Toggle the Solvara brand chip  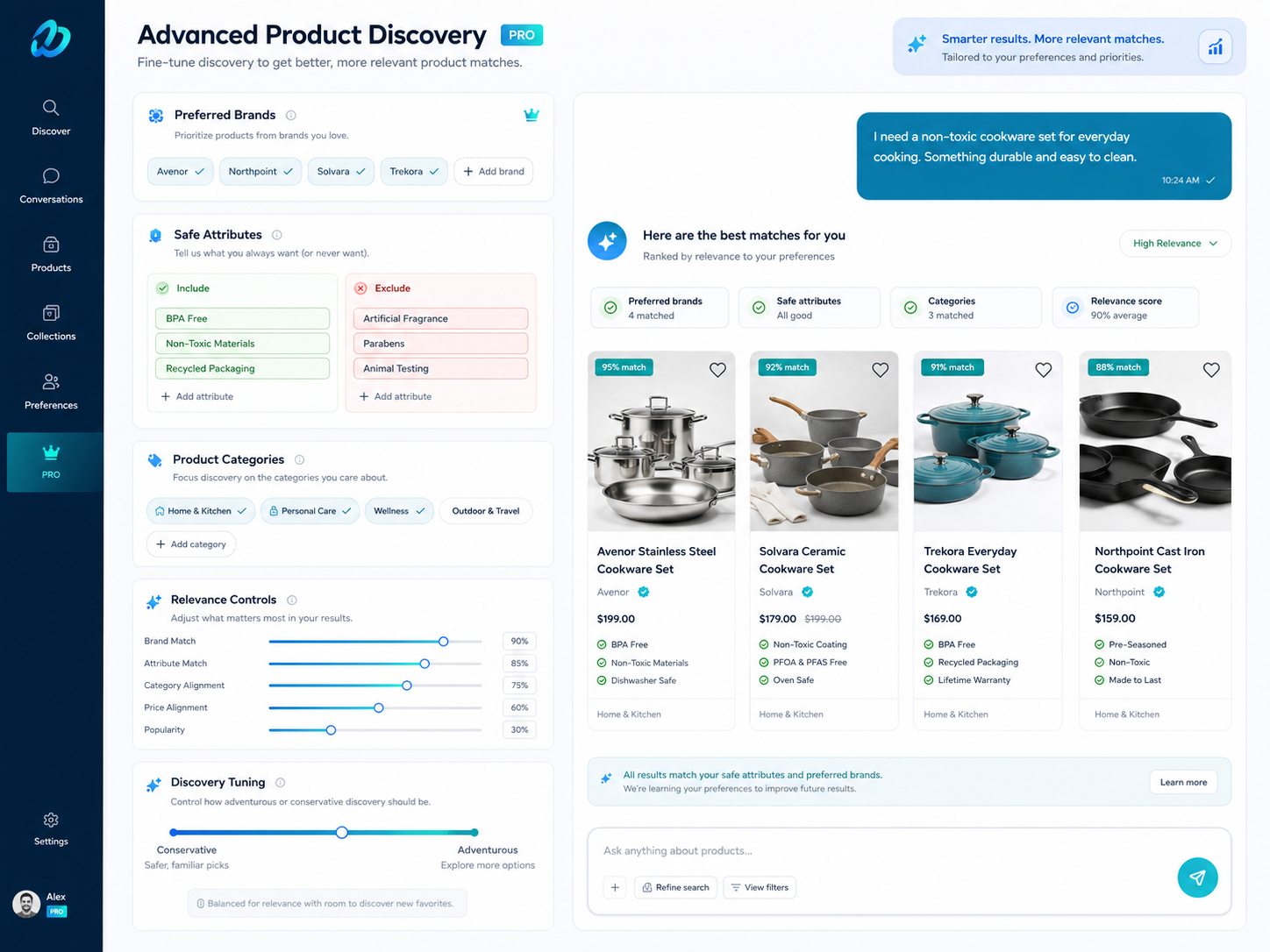(341, 172)
